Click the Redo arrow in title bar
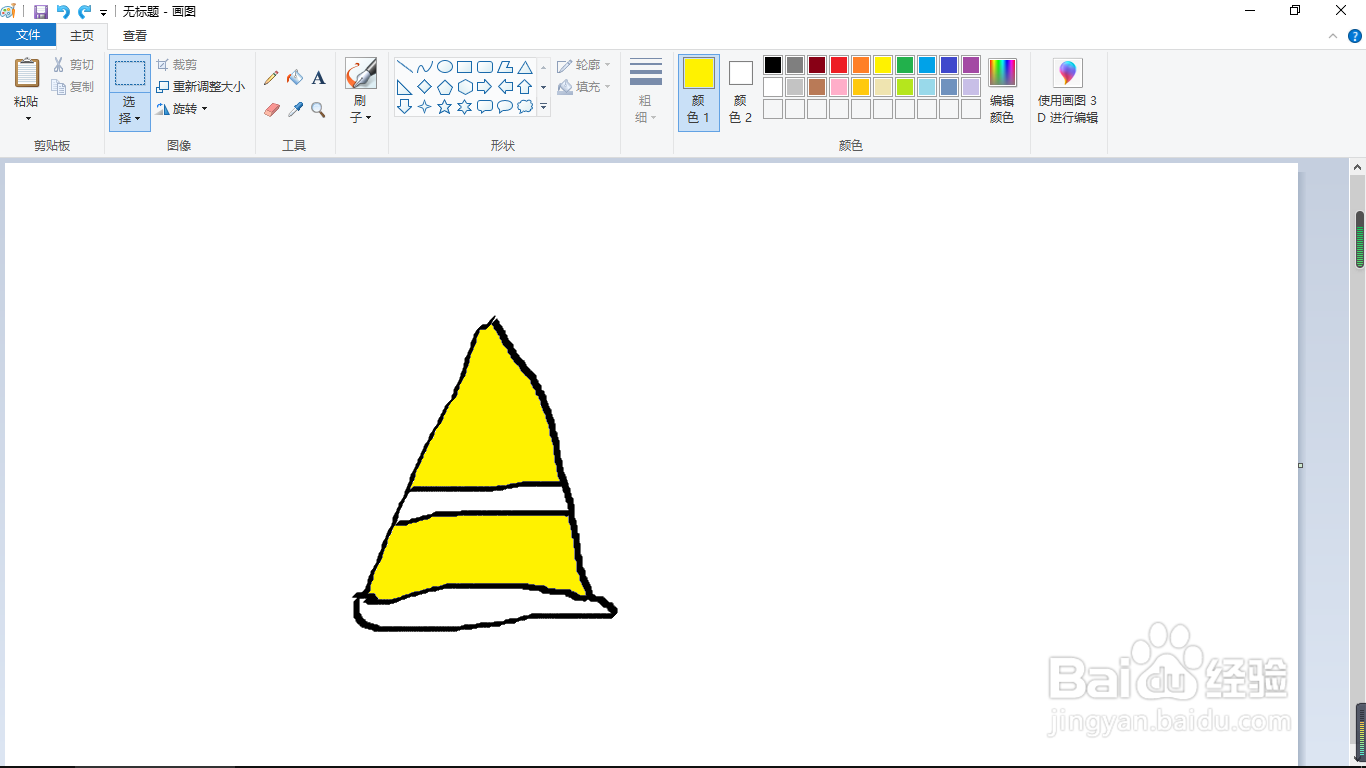The width and height of the screenshot is (1366, 768). pyautogui.click(x=85, y=11)
